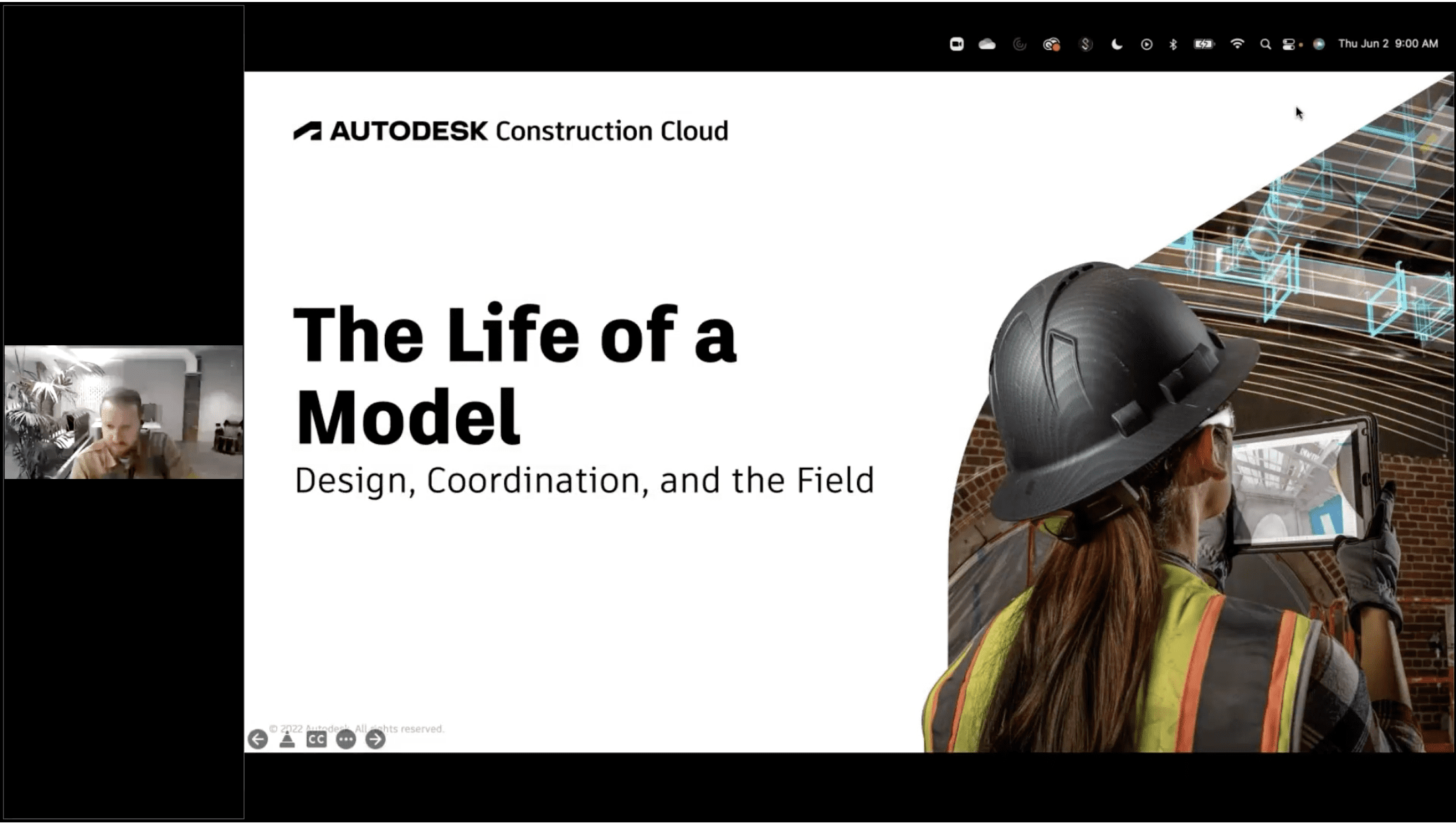Open Control Center toggles icon
The width and height of the screenshot is (1456, 823).
[x=1289, y=44]
